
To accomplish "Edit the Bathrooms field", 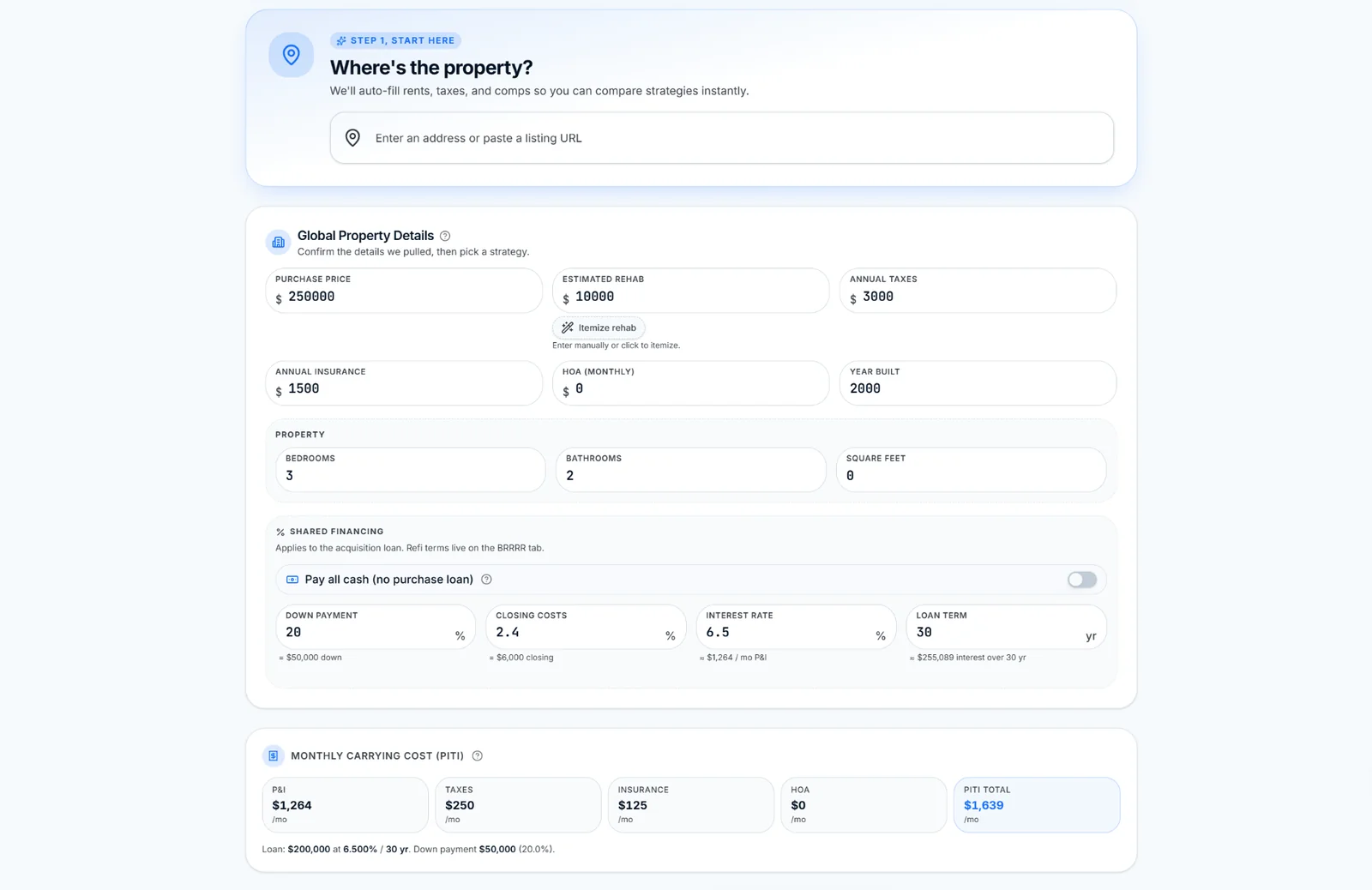I will pyautogui.click(x=691, y=470).
